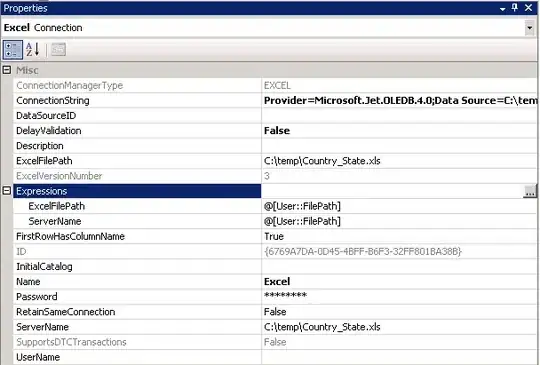The image size is (540, 365).
Task: Click the masked Password value
Action: 285,295
